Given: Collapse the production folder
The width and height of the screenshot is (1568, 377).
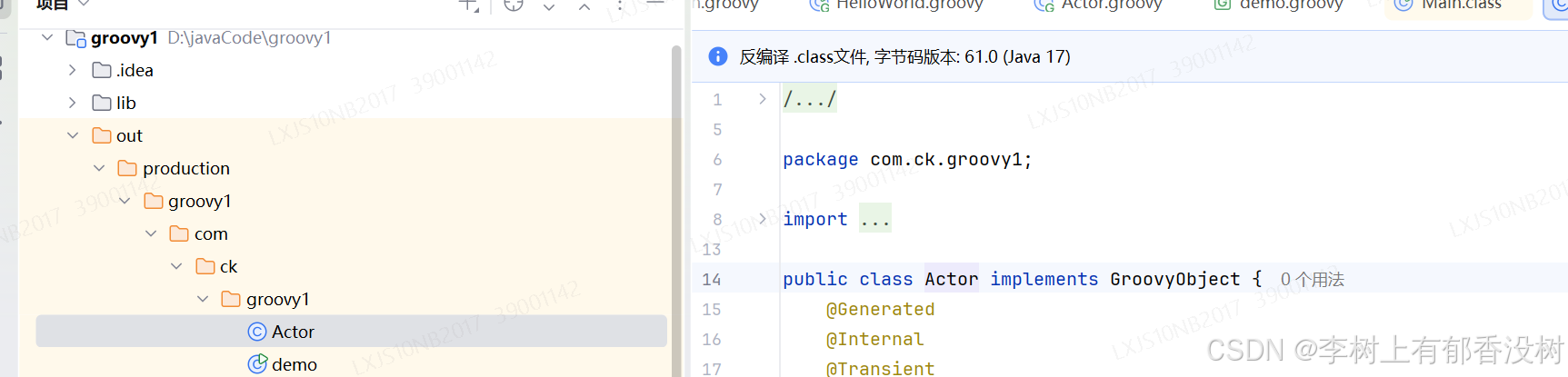Looking at the screenshot, I should pyautogui.click(x=99, y=168).
